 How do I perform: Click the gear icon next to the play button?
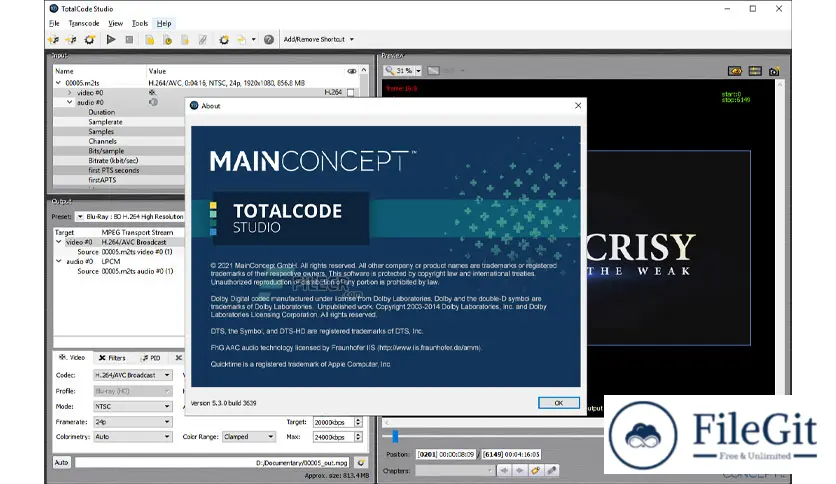click(x=90, y=39)
